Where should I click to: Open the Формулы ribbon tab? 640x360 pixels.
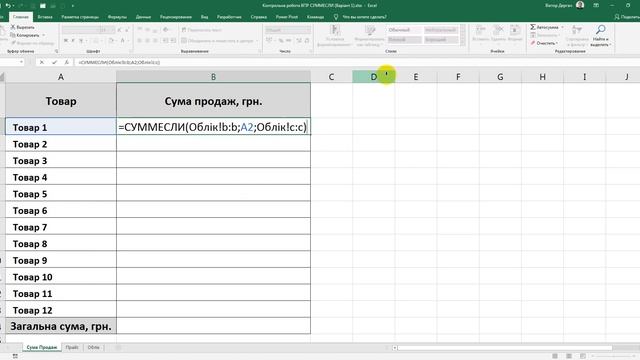[x=117, y=17]
